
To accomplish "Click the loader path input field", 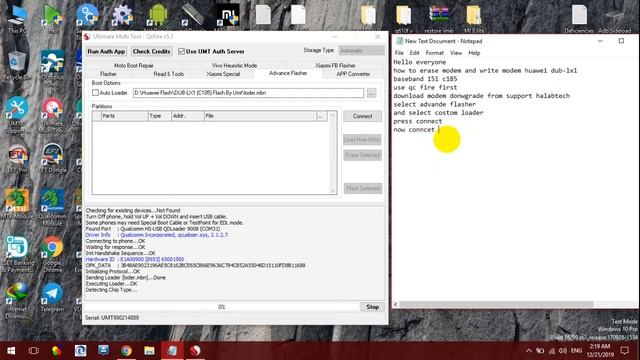I will [x=248, y=93].
